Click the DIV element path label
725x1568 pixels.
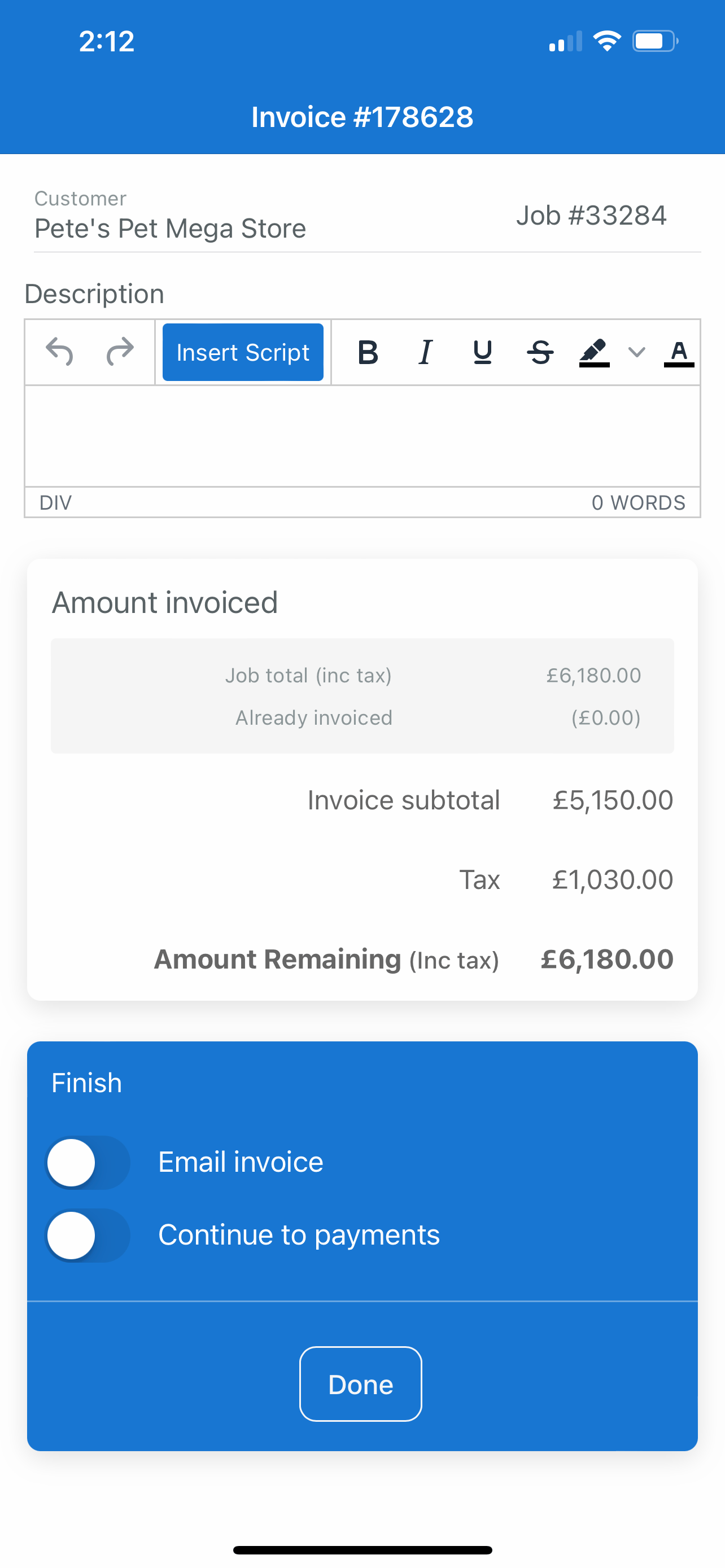click(55, 503)
